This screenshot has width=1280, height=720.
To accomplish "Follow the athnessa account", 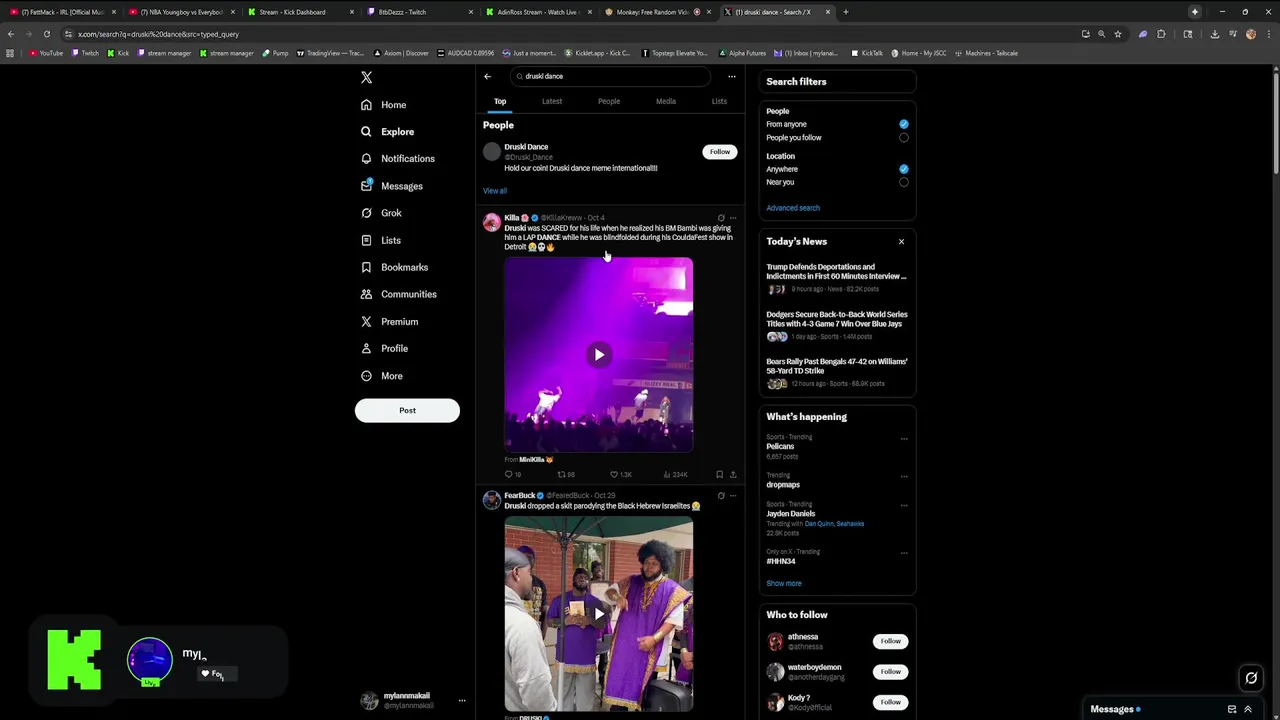I will 891,641.
